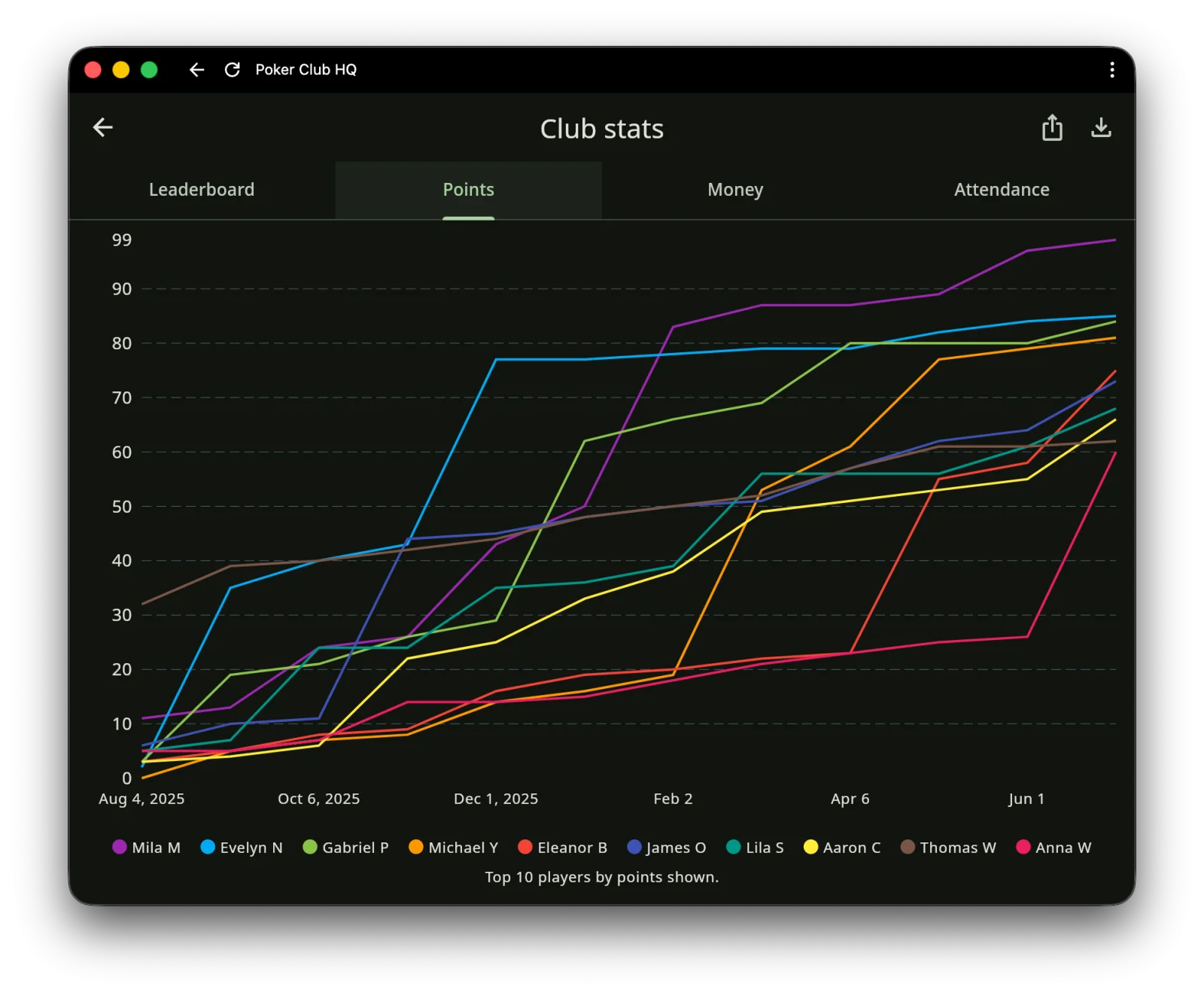Viewport: 1204px width, 996px height.
Task: Open the Money tab
Action: [x=735, y=190]
